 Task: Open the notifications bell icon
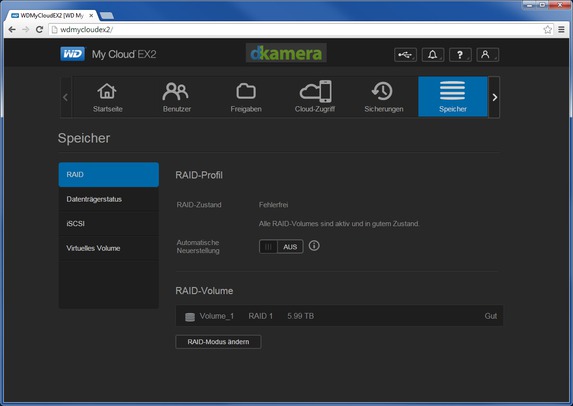point(433,55)
